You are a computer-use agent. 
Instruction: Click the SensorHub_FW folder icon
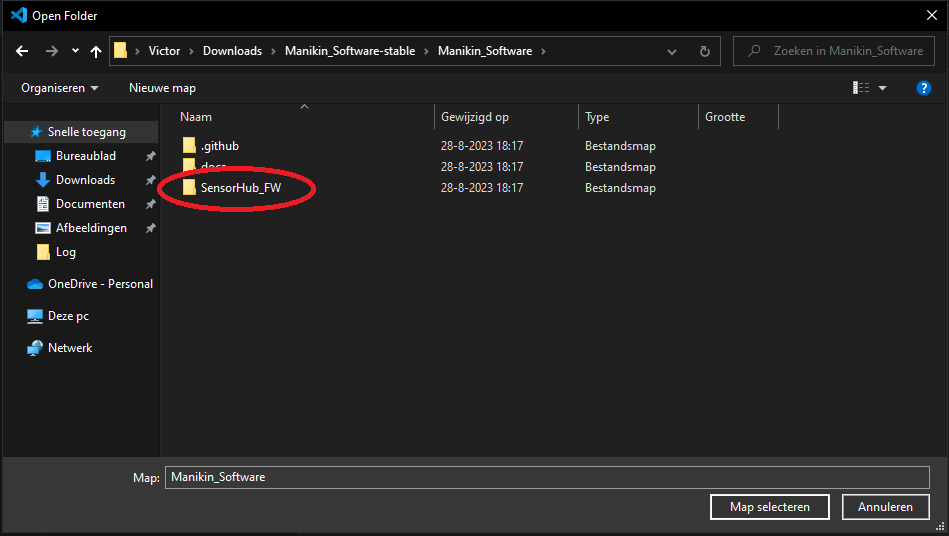(x=189, y=188)
